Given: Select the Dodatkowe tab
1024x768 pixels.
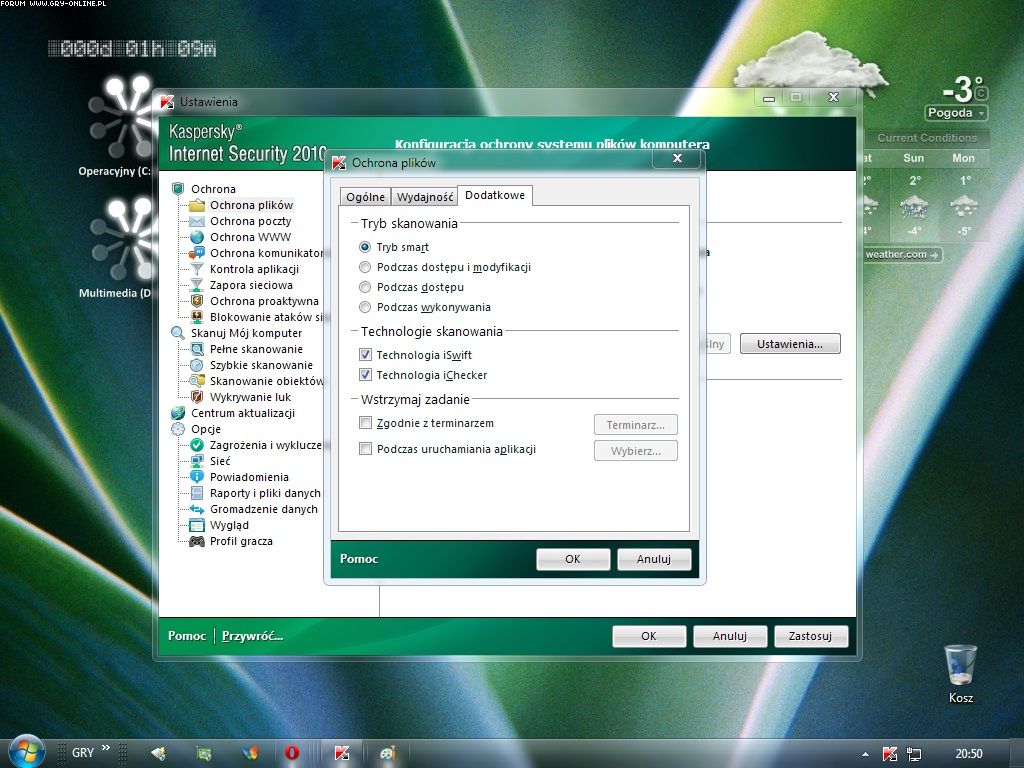Looking at the screenshot, I should [x=495, y=195].
